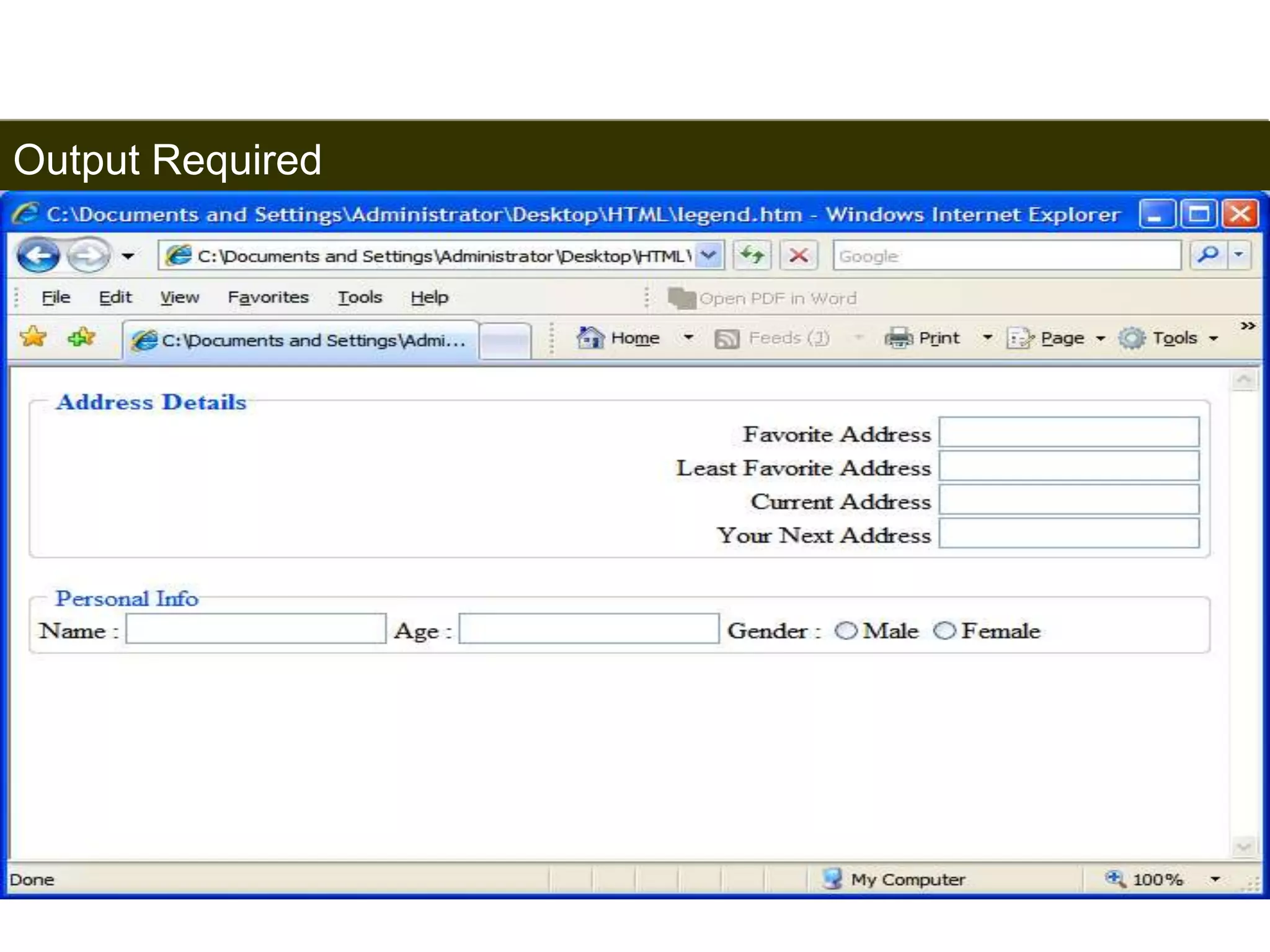This screenshot has height=952, width=1270.
Task: Expand toolbar overflow chevron
Action: 1248,326
